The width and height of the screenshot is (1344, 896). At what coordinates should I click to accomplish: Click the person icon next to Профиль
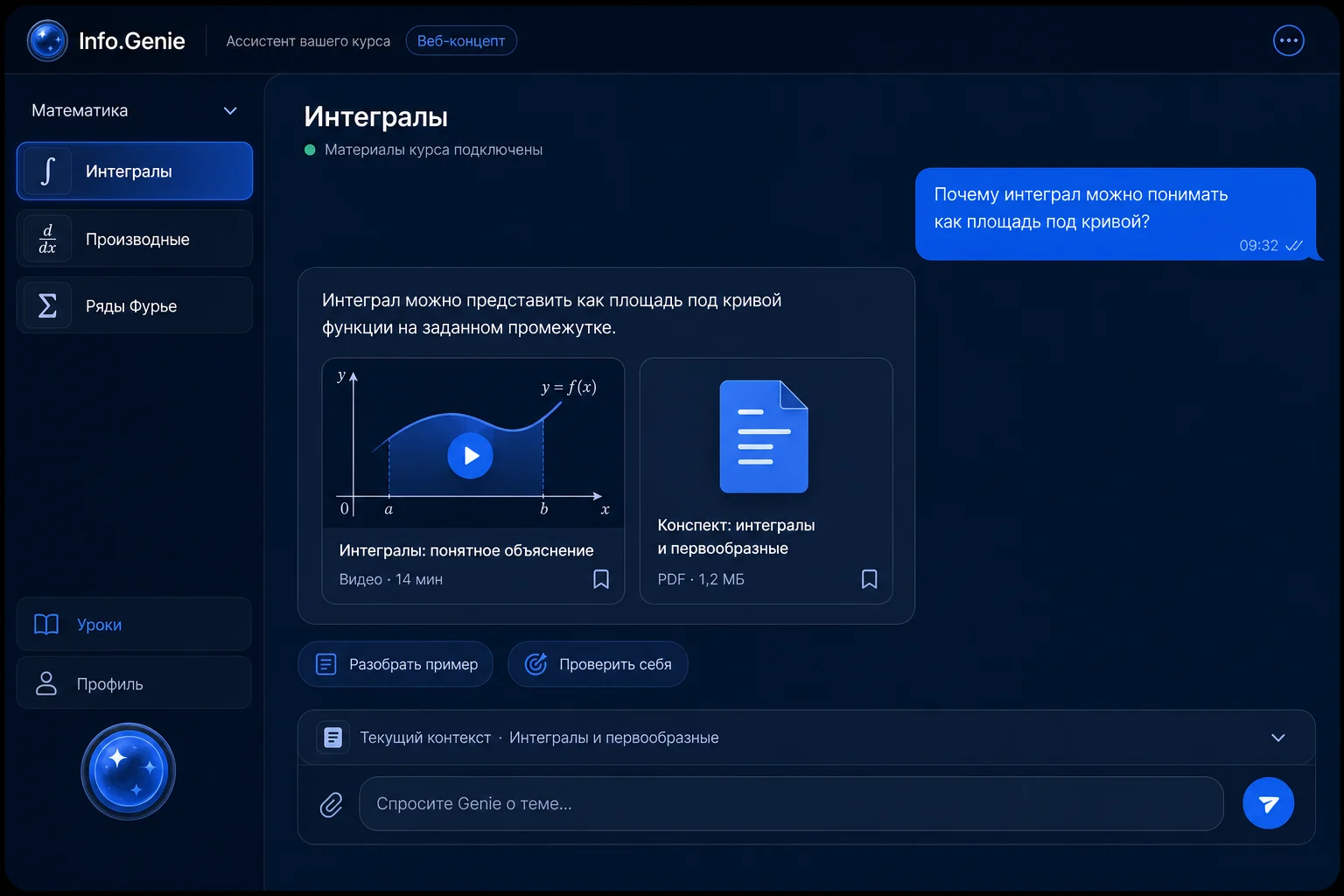click(x=46, y=683)
